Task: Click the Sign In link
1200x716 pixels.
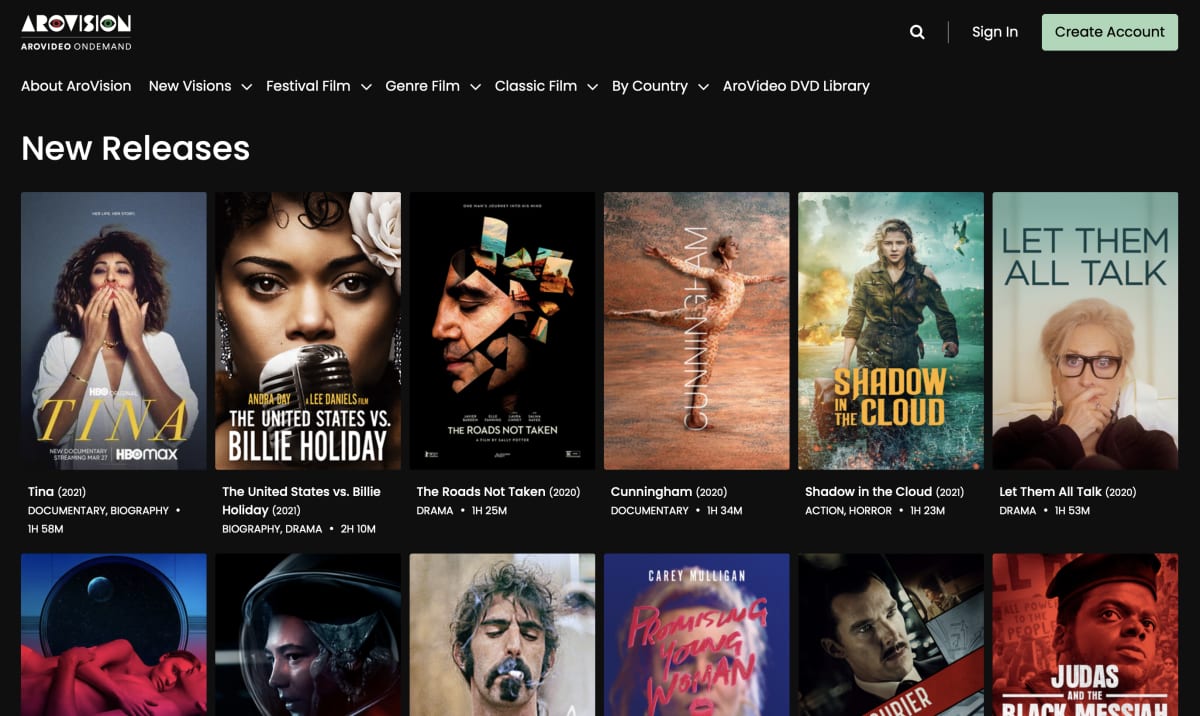Action: (995, 32)
